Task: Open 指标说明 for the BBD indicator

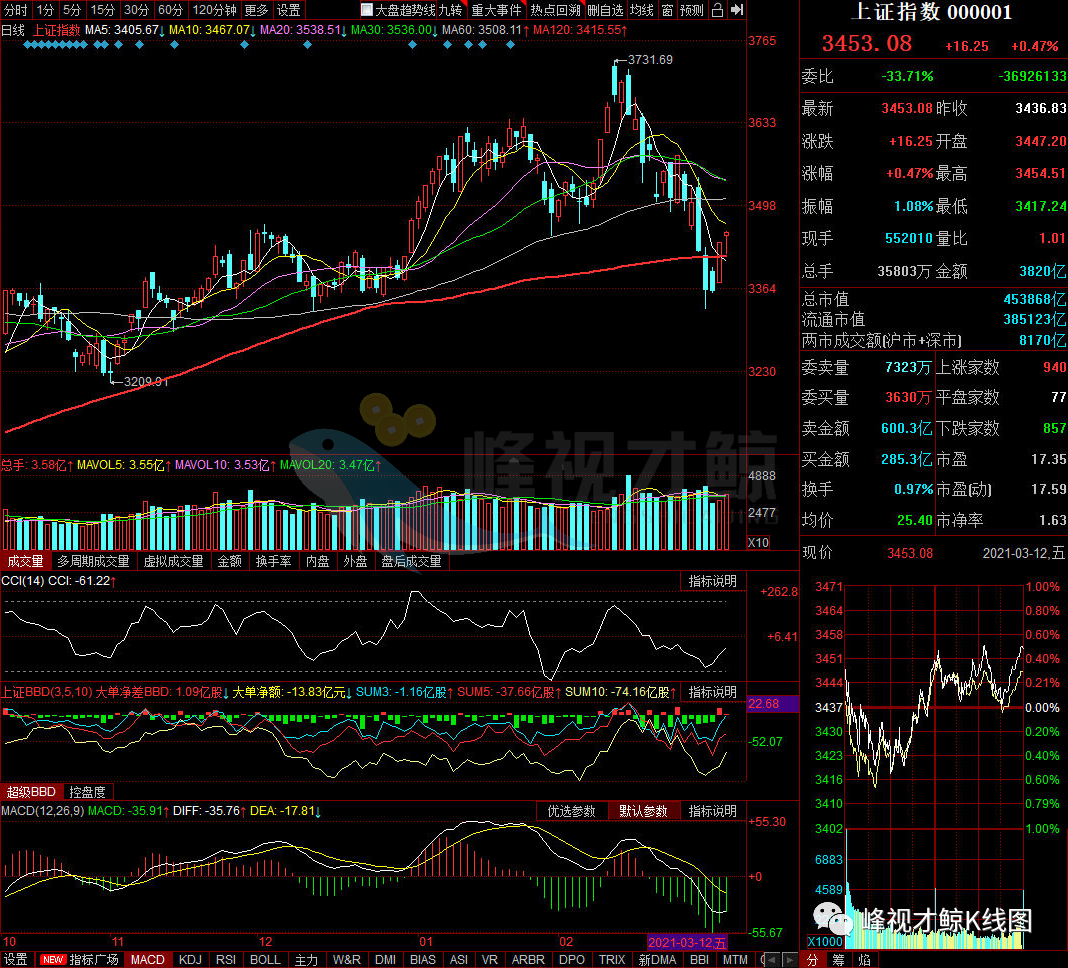Action: 712,692
